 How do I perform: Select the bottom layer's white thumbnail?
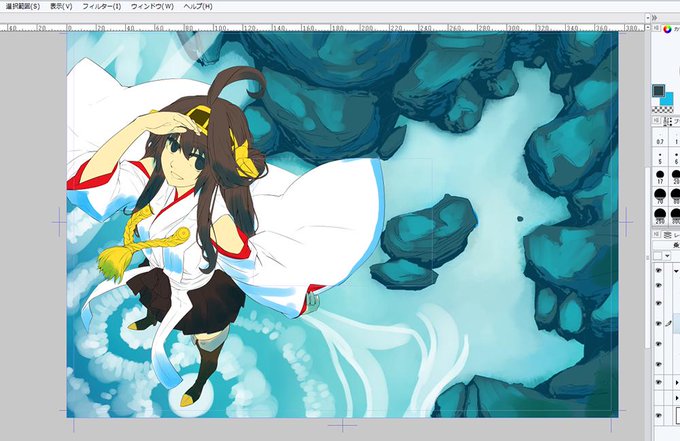pos(677,415)
